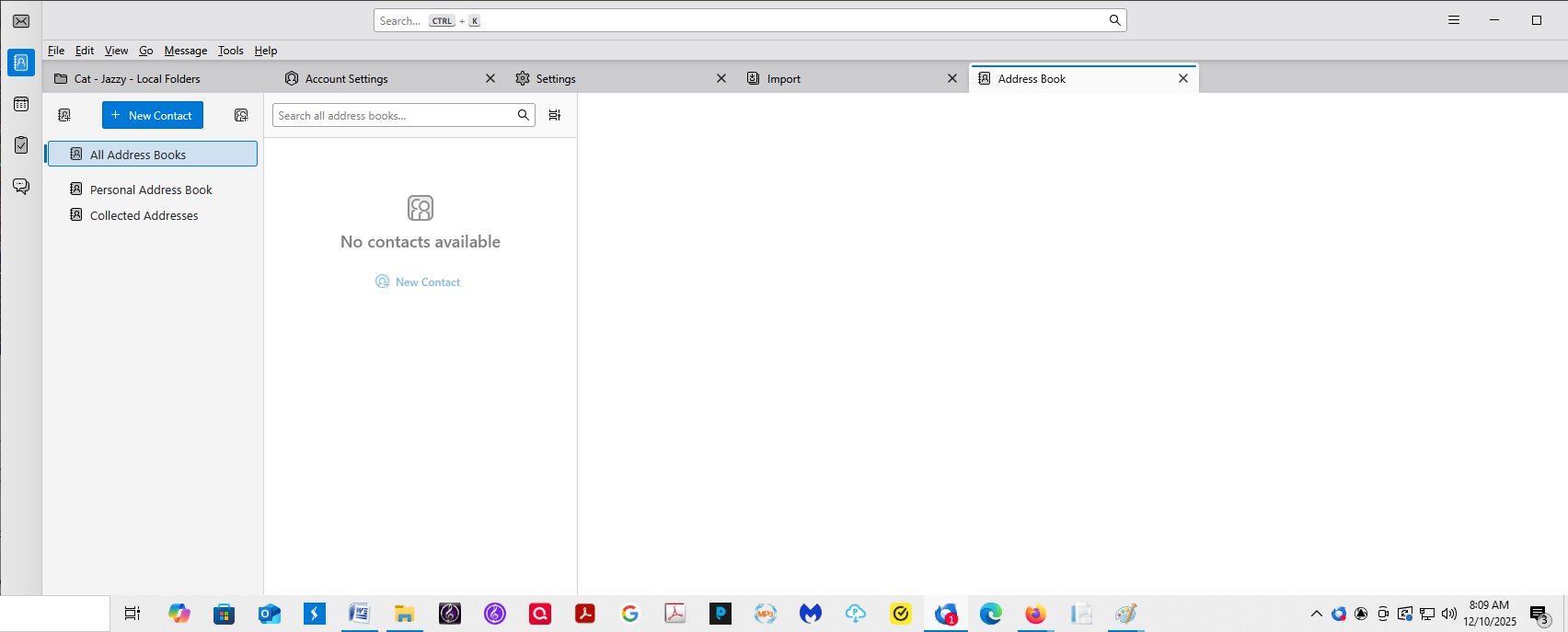
Task: Open Malwarebytes from the taskbar
Action: tap(811, 614)
